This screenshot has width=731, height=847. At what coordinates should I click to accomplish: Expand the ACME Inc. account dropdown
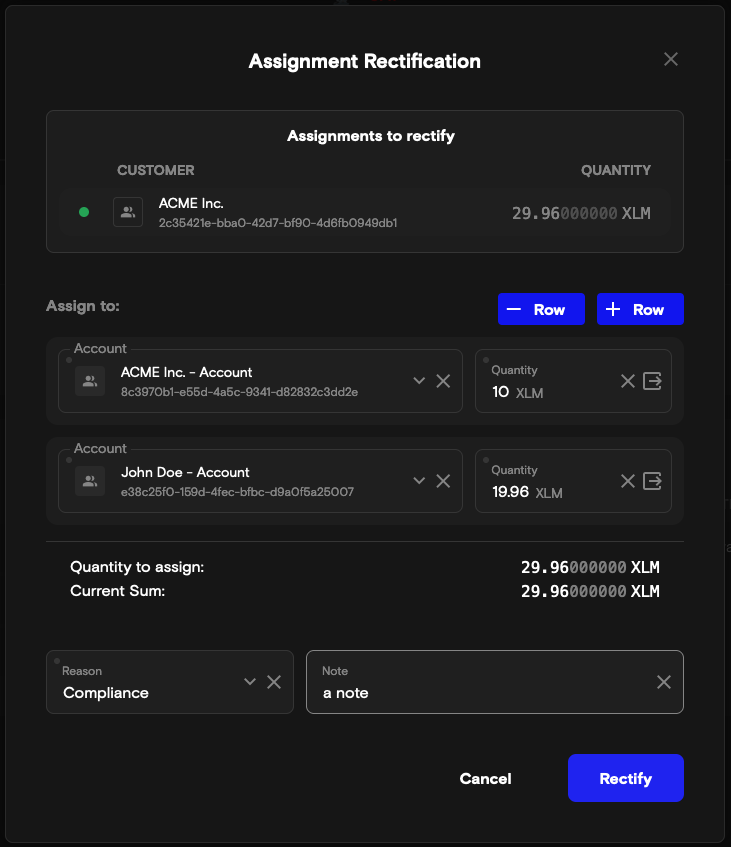coord(419,381)
